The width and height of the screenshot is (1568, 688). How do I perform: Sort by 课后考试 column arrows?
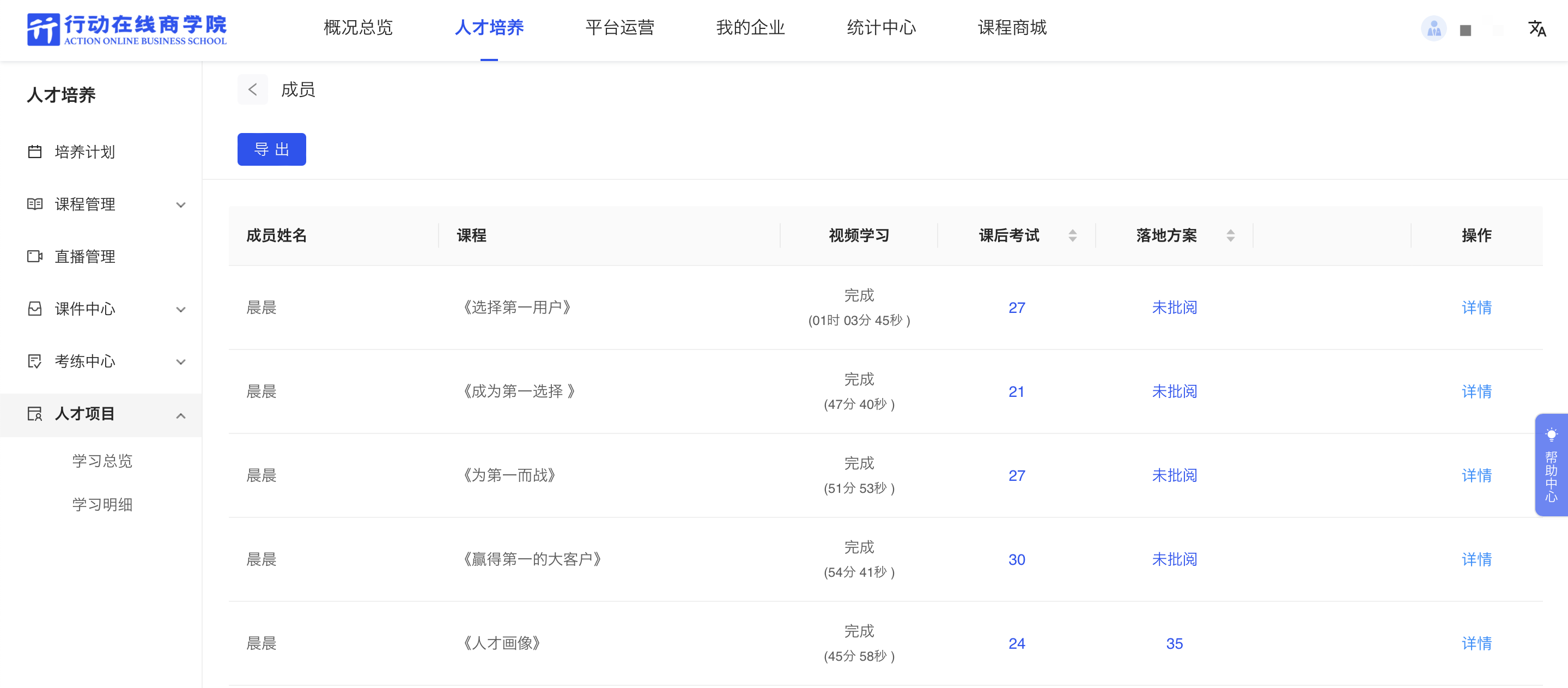point(1073,235)
